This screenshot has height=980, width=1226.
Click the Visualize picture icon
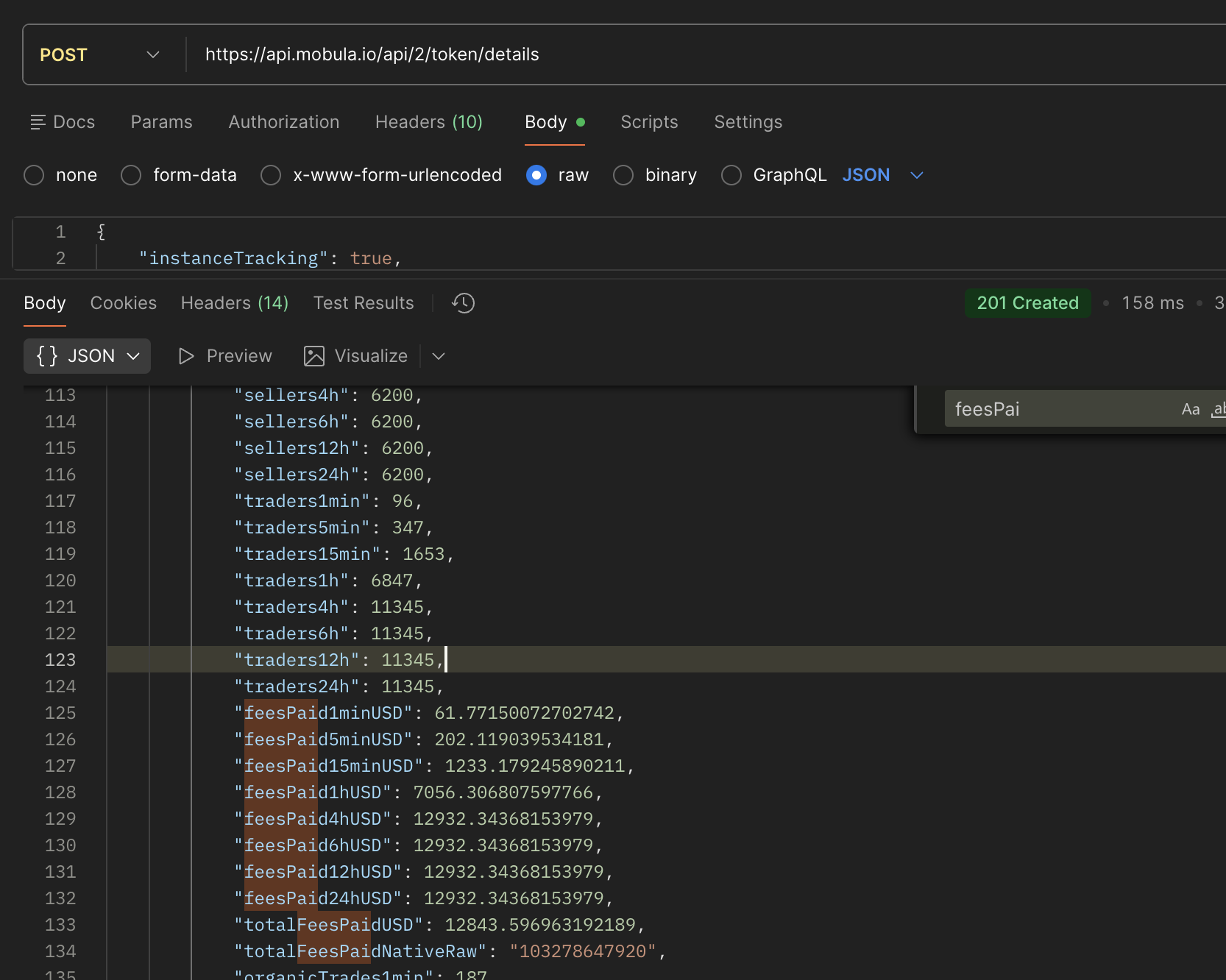coord(314,356)
